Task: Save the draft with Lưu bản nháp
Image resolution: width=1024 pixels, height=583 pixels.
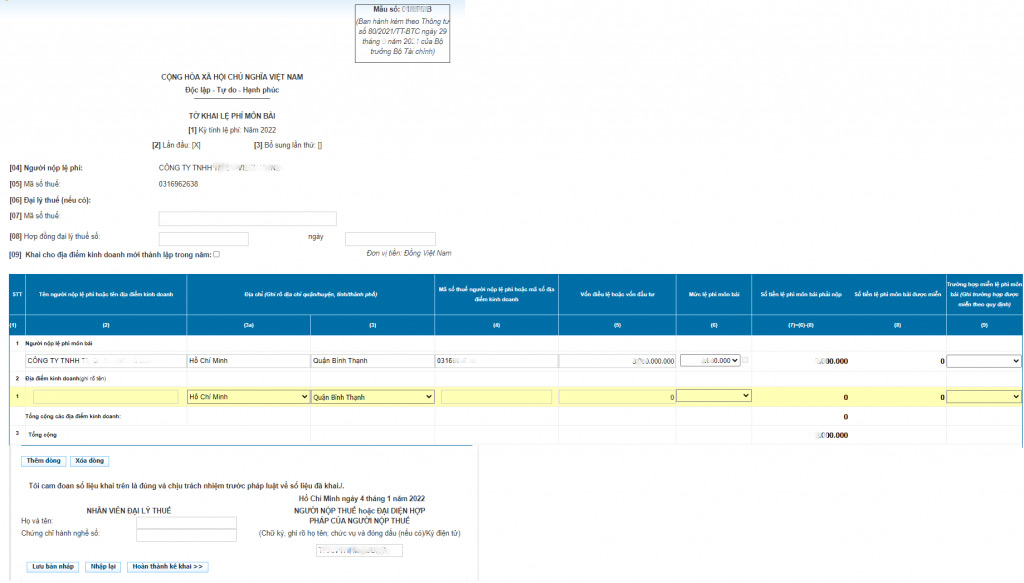Action: 52,566
